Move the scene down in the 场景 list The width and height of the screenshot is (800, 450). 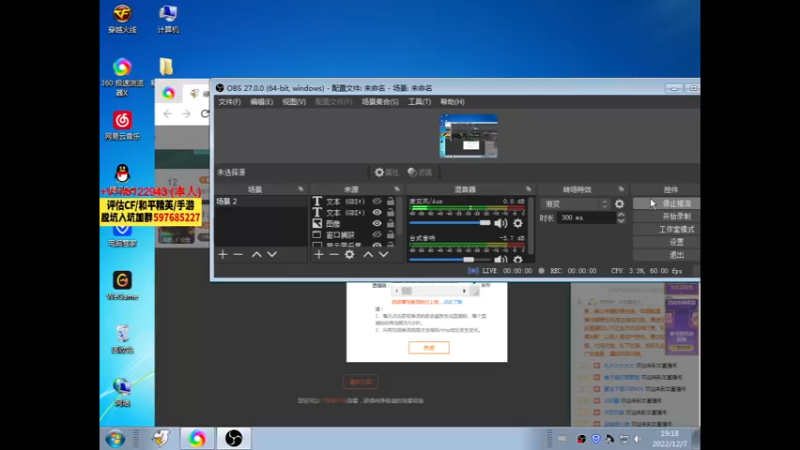click(x=272, y=254)
